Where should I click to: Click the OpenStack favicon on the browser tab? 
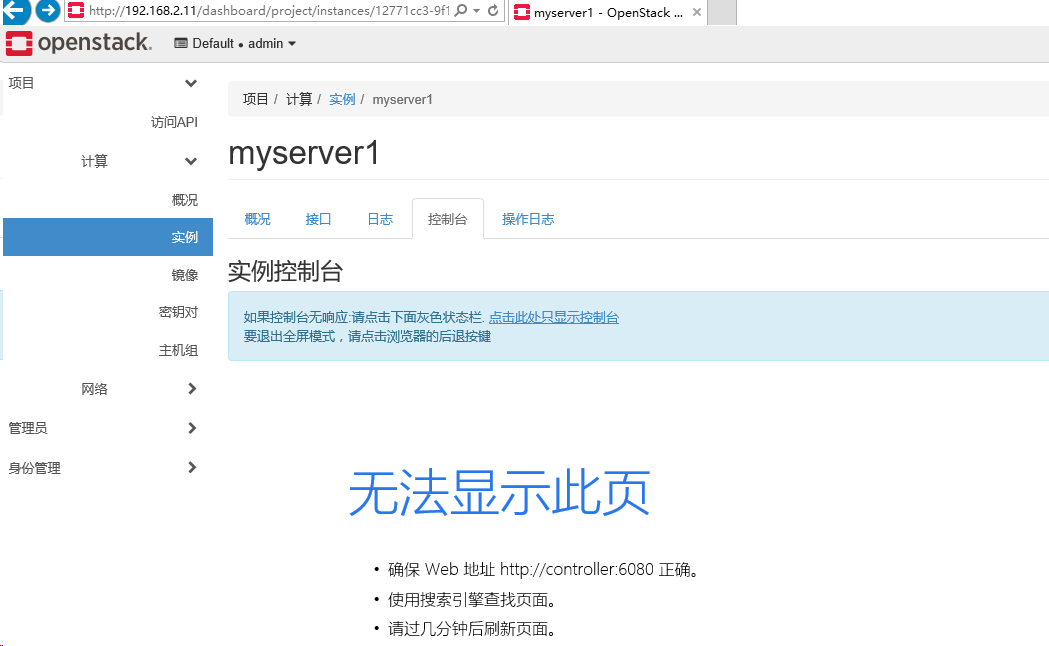[520, 11]
